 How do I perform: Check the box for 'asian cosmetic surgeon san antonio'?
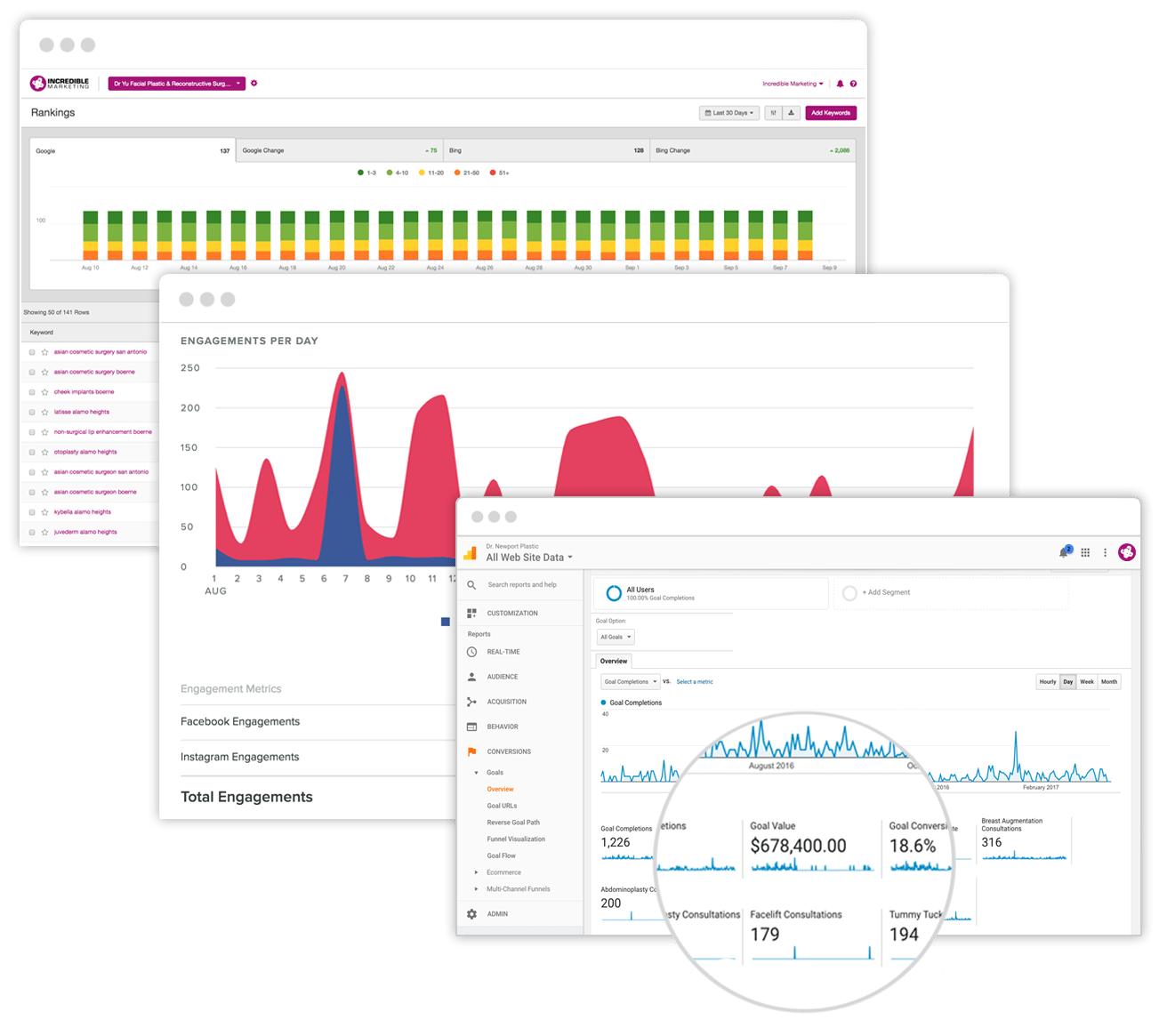(x=32, y=472)
